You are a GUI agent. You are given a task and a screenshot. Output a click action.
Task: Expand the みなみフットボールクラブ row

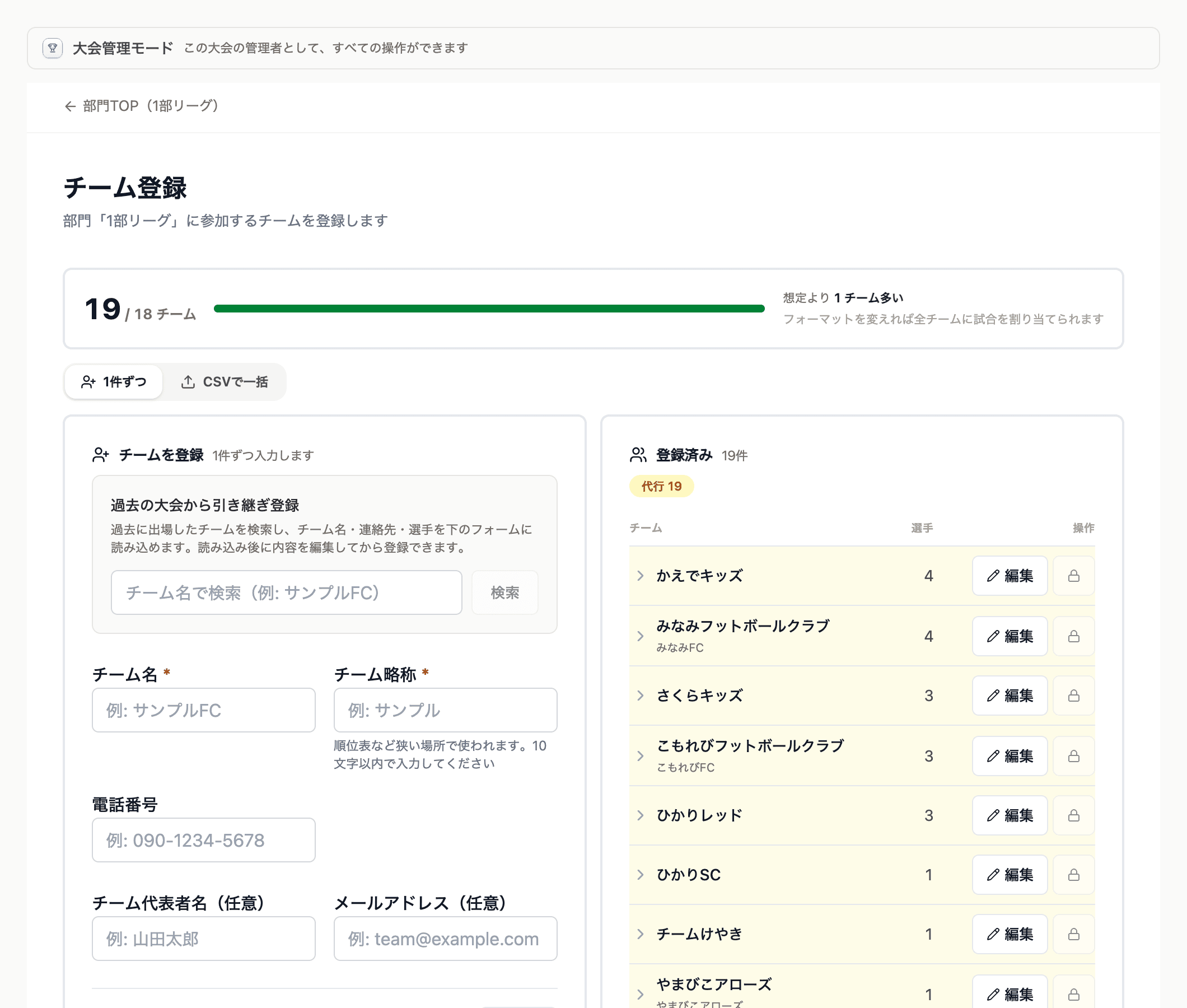(641, 636)
